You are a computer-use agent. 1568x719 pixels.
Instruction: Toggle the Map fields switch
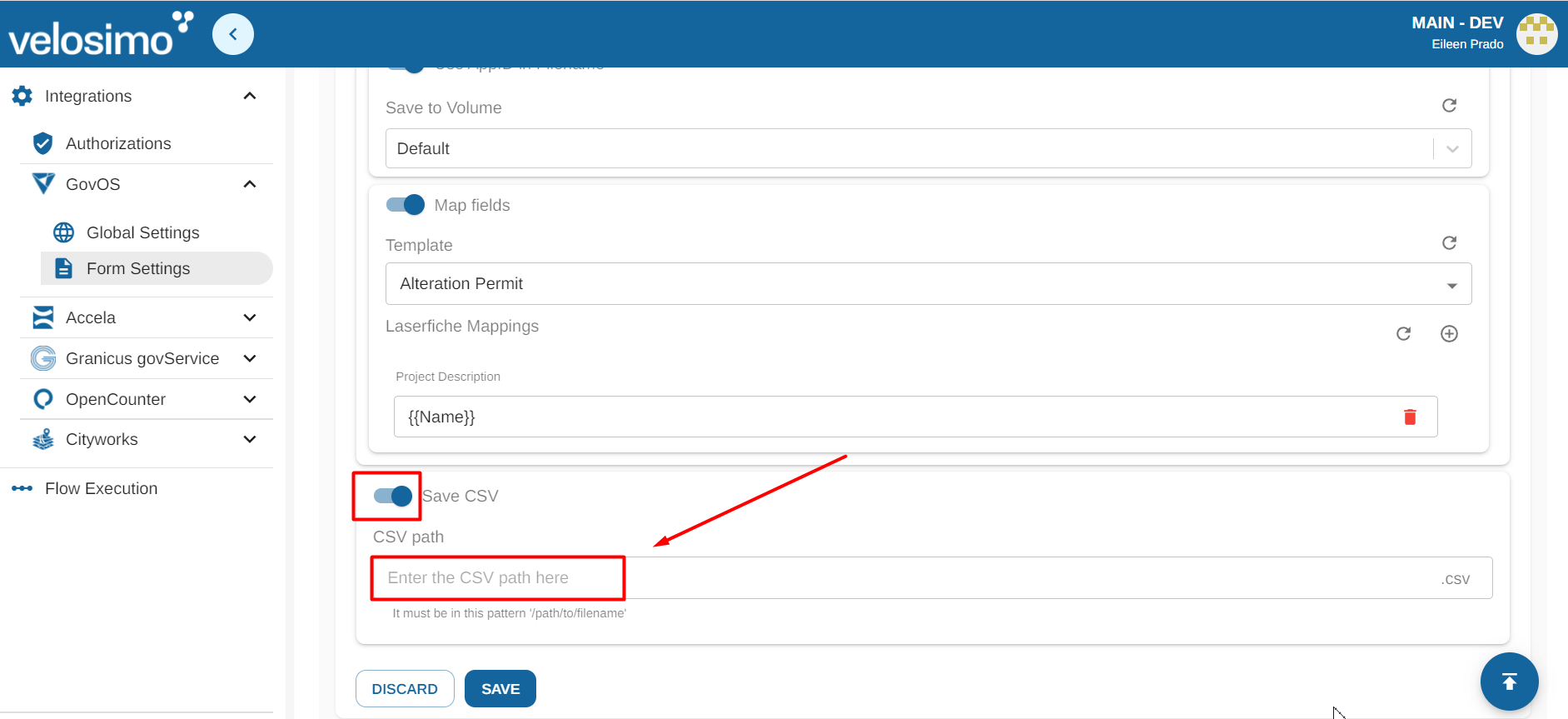406,205
